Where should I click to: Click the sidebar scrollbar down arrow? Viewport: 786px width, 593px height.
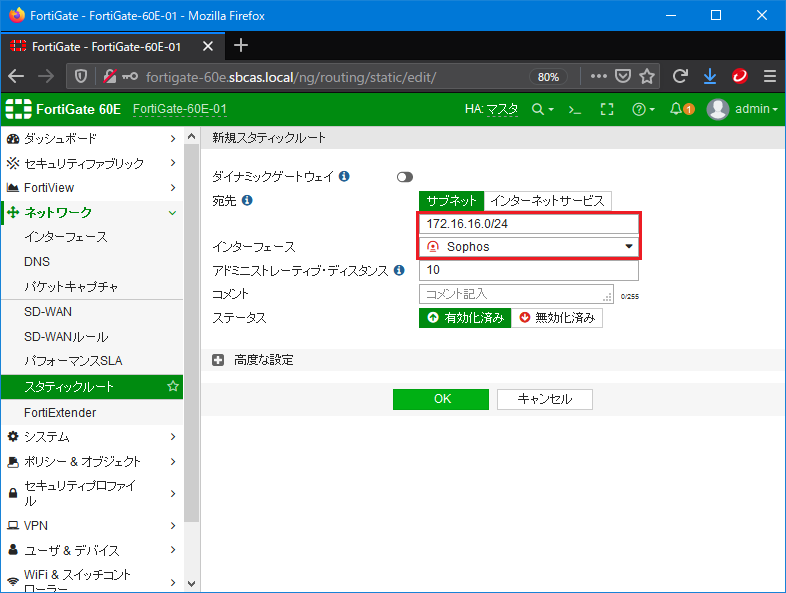pos(191,583)
